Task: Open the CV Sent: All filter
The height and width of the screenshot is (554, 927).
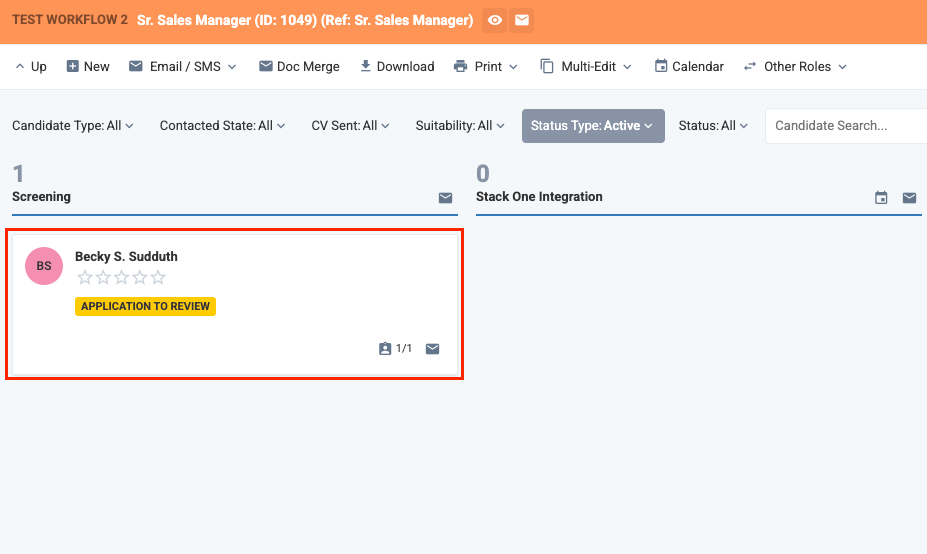Action: click(350, 125)
